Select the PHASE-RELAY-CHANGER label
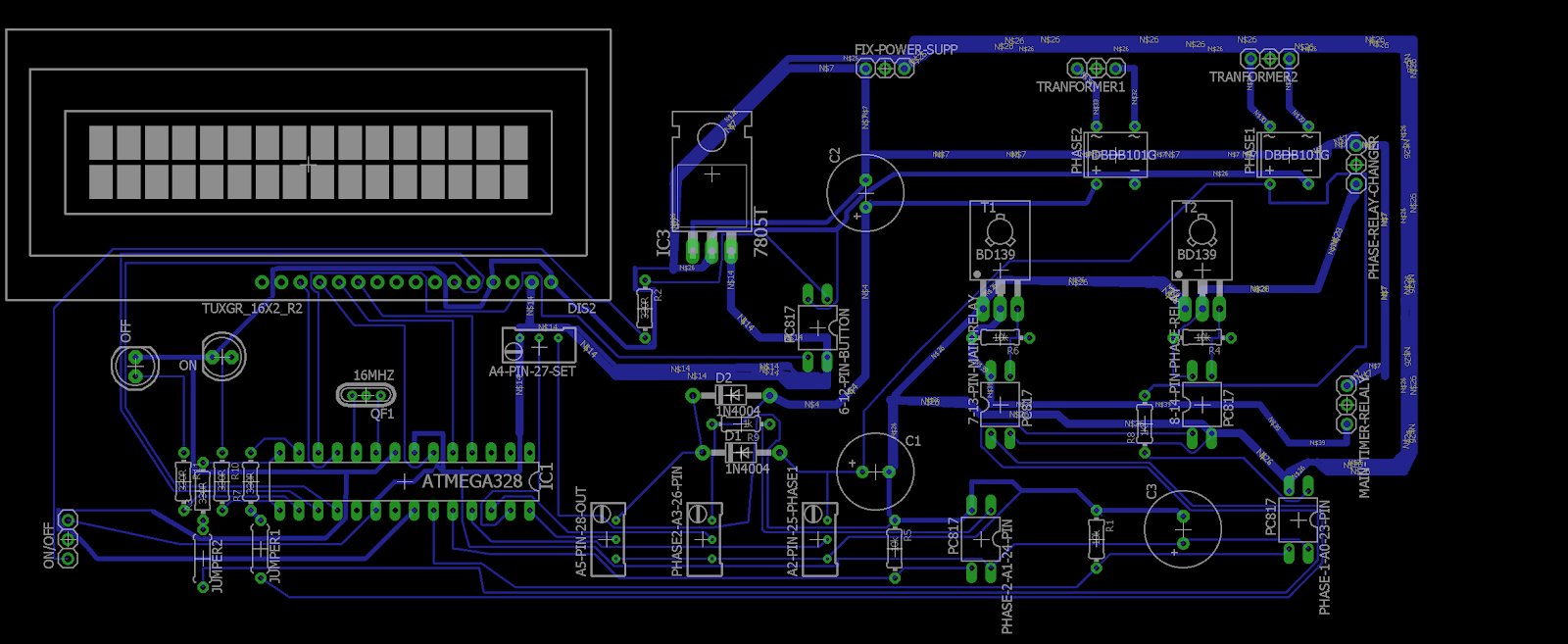The image size is (1568, 644). click(1373, 207)
